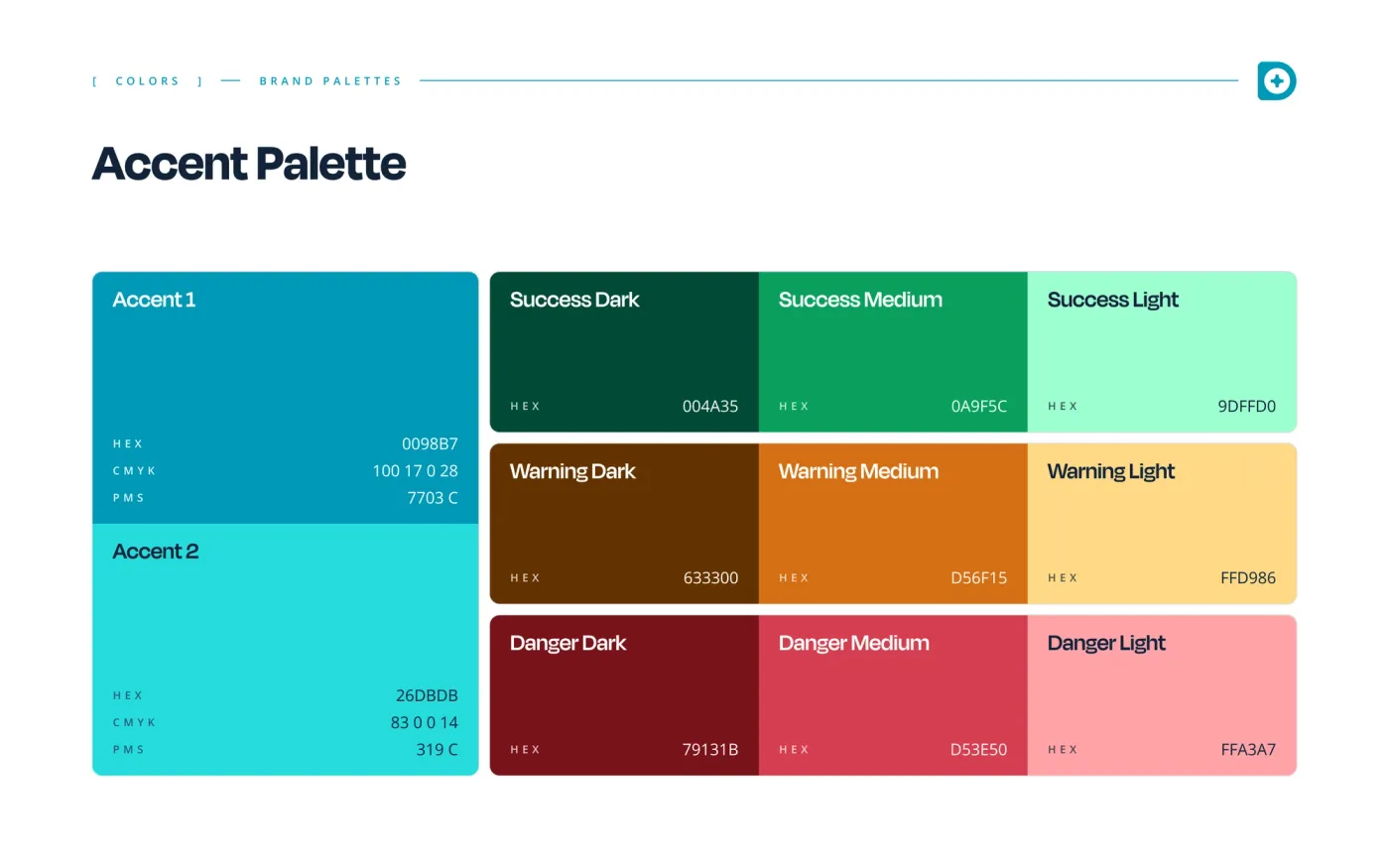Select the Accent 1 color swatch
Viewport: 1389px width, 868px height.
tap(286, 398)
